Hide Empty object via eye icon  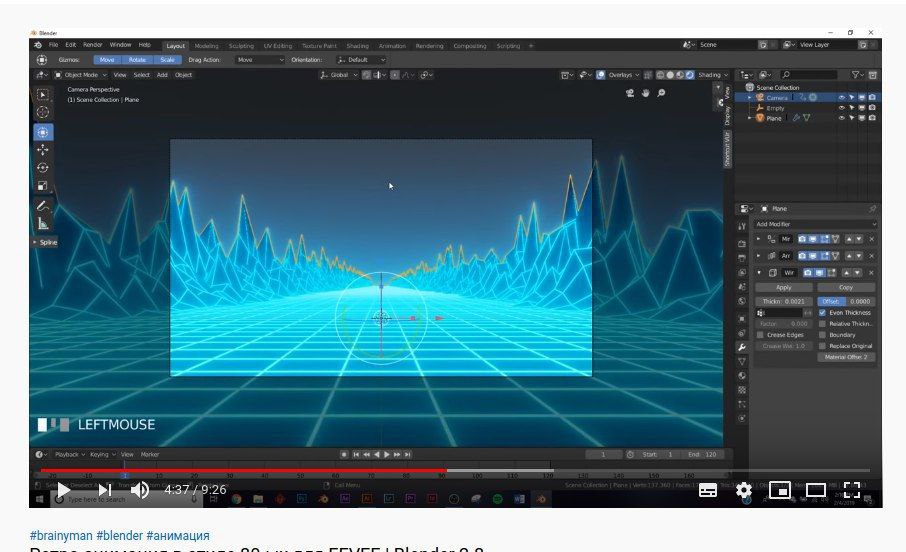(x=841, y=108)
